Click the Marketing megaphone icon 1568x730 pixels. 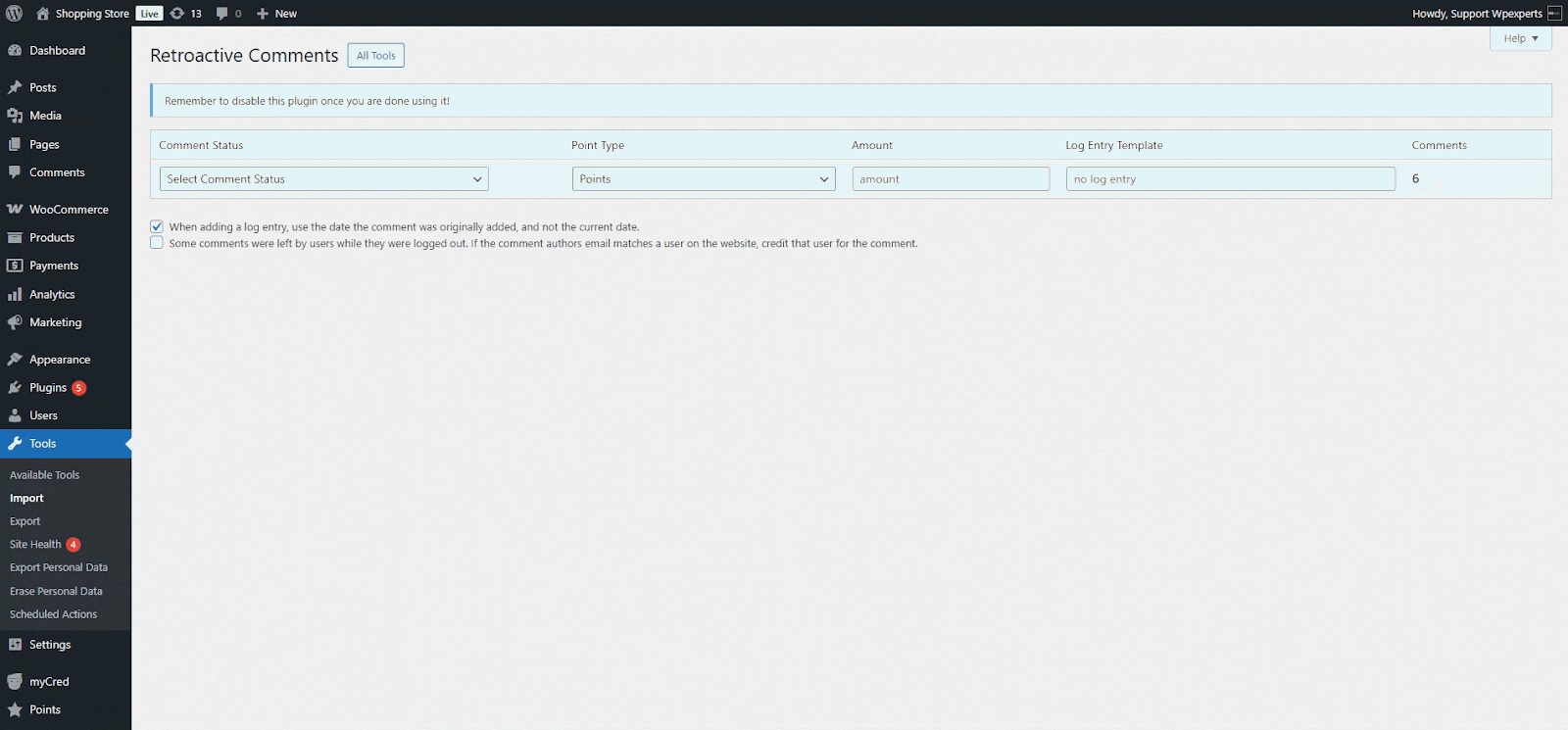[x=15, y=322]
